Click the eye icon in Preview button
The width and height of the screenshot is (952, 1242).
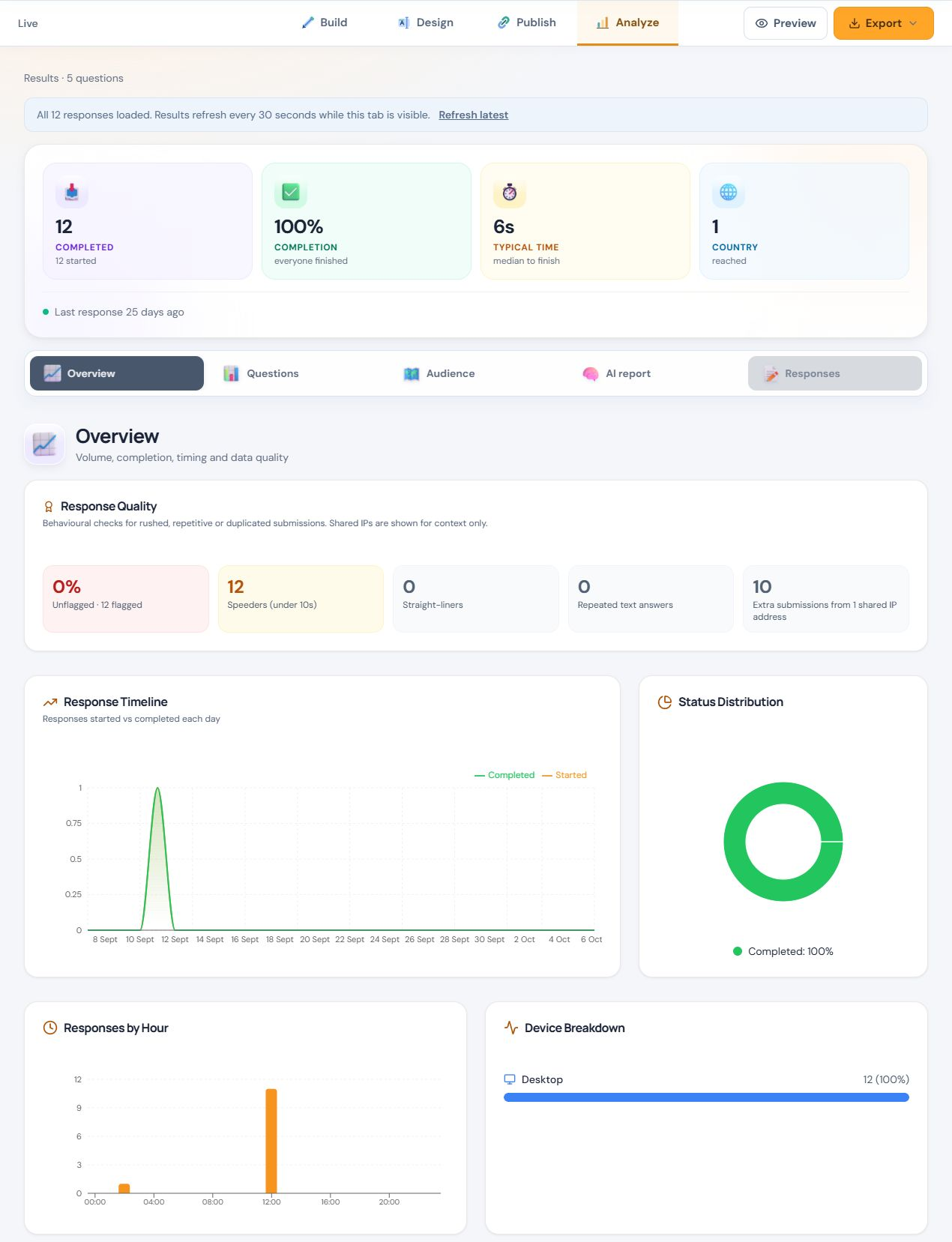[762, 23]
